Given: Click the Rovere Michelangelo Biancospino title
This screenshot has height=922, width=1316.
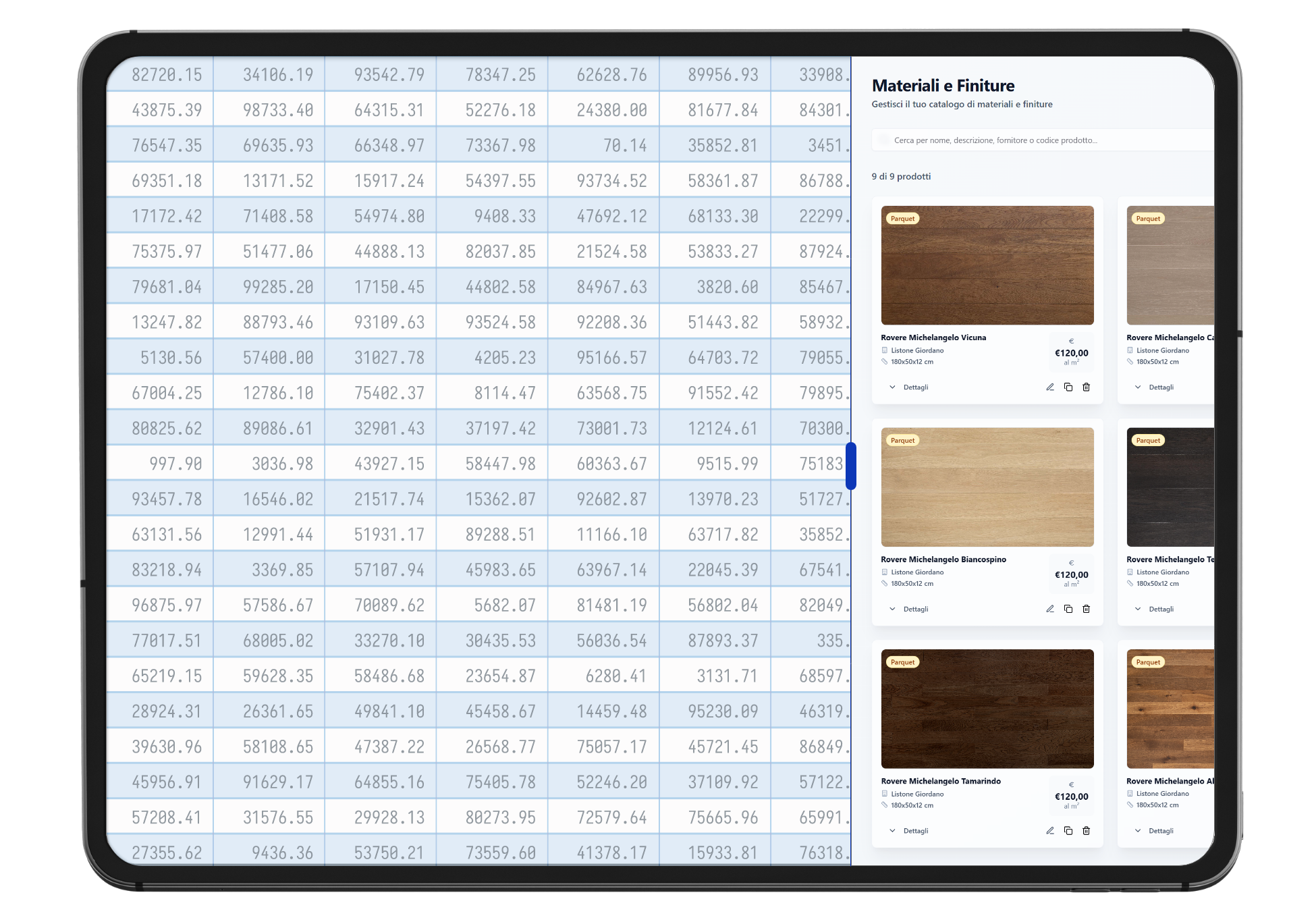Looking at the screenshot, I should 943,560.
